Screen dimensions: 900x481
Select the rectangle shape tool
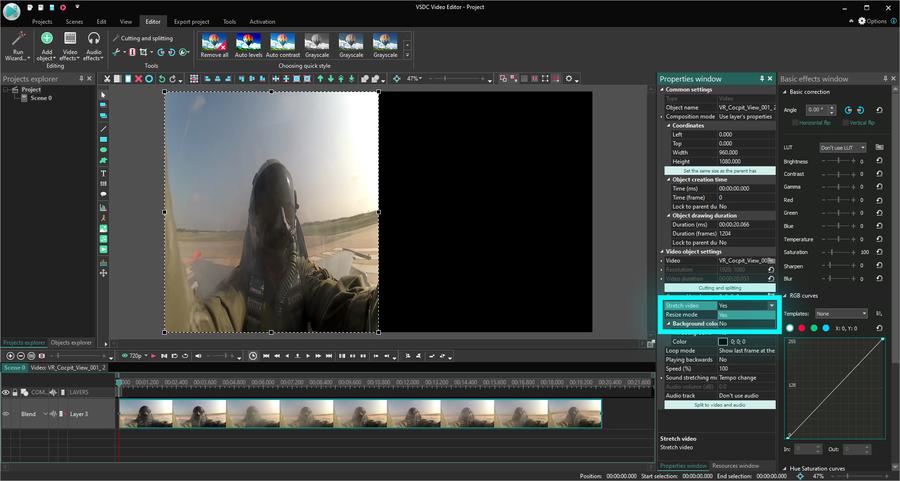pyautogui.click(x=103, y=139)
